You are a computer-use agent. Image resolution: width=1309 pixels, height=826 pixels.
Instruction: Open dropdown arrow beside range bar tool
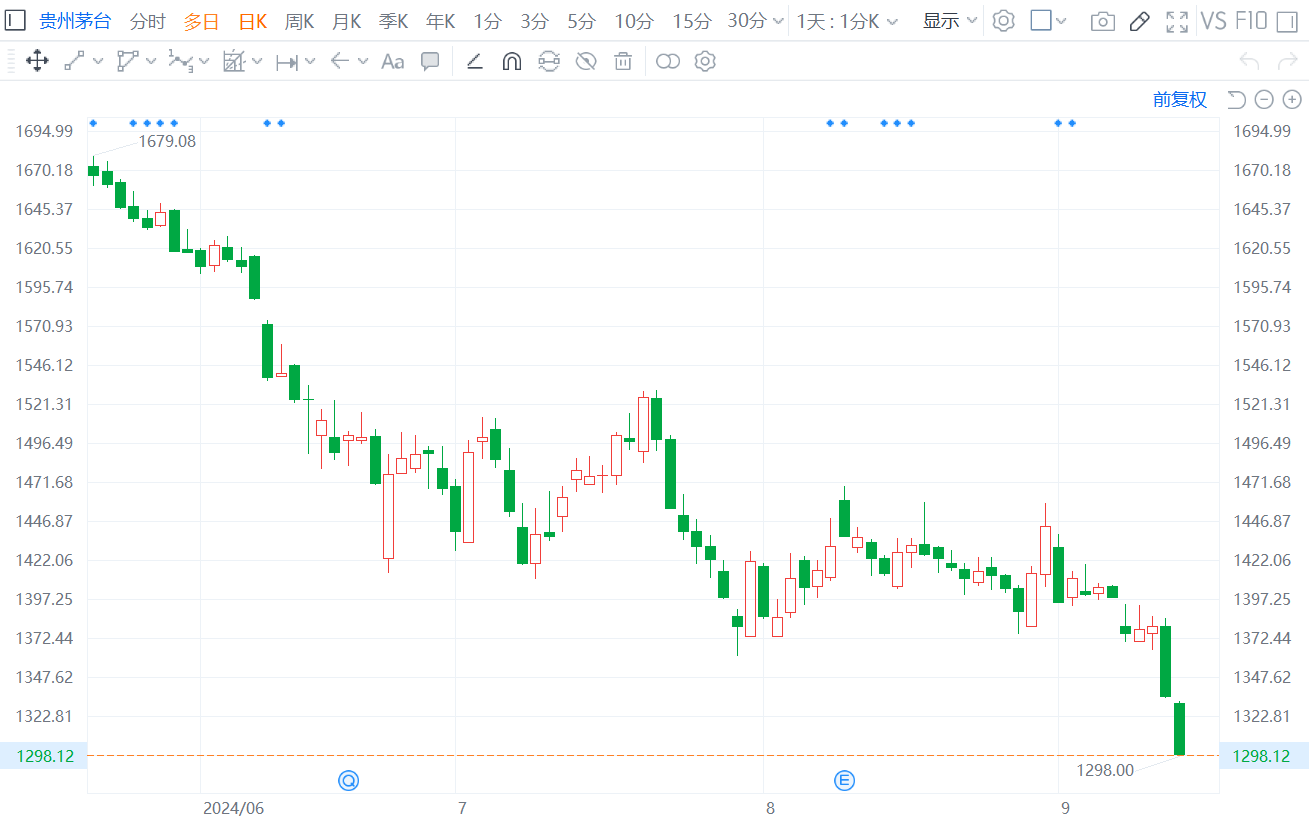(310, 62)
